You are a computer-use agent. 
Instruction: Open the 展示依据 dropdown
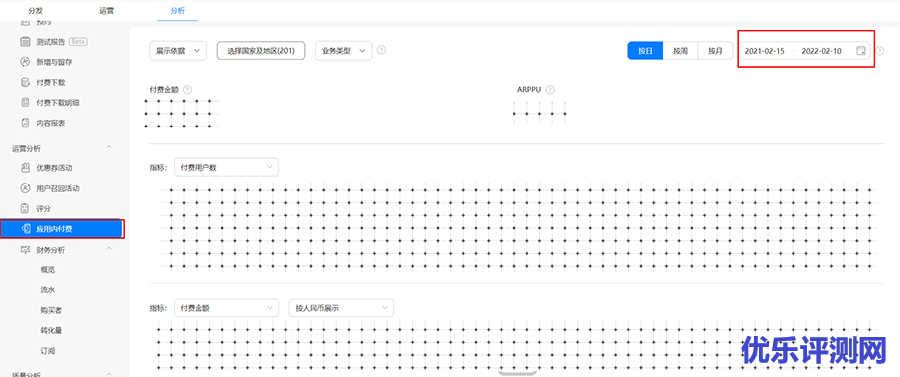click(x=178, y=50)
